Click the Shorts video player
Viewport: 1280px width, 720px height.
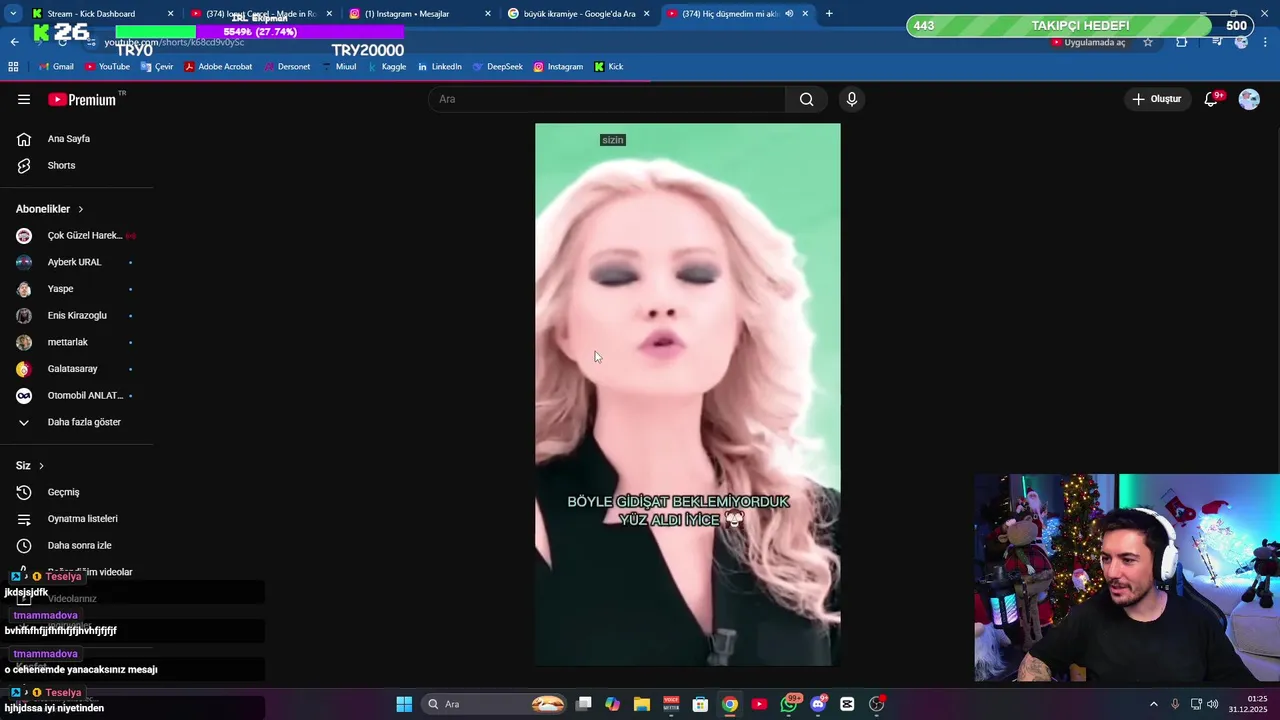coord(688,394)
